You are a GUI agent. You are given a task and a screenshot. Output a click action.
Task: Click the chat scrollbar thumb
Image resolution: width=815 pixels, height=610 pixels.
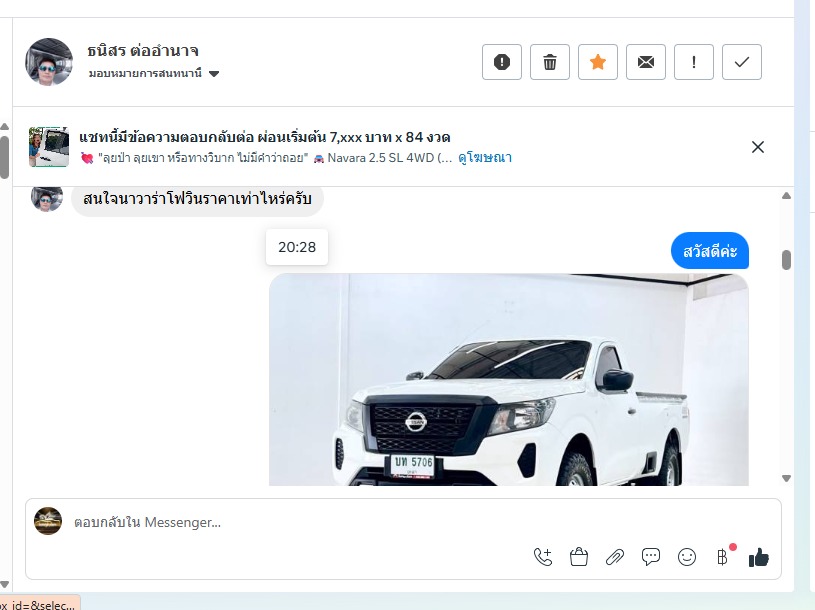(786, 260)
